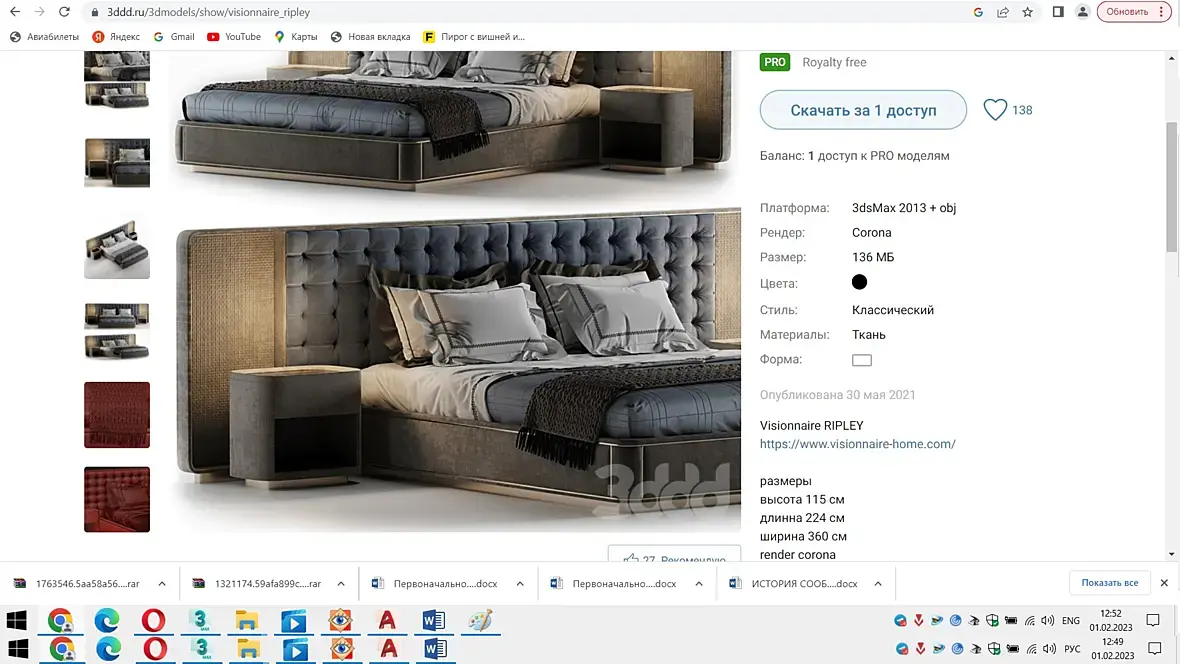Image resolution: width=1180 pixels, height=664 pixels.
Task: Expand options for 1321174.59afa899c....rar download
Action: (x=341, y=583)
